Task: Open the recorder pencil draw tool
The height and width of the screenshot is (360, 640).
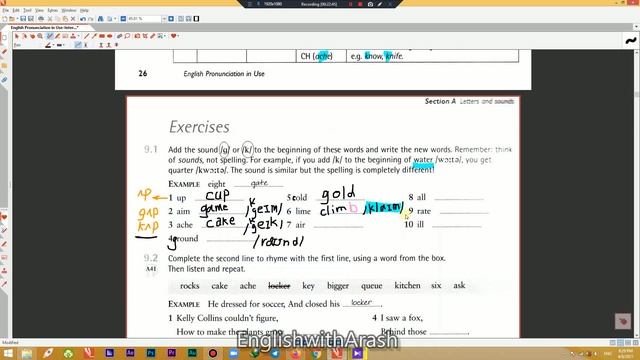Action: [x=380, y=4]
